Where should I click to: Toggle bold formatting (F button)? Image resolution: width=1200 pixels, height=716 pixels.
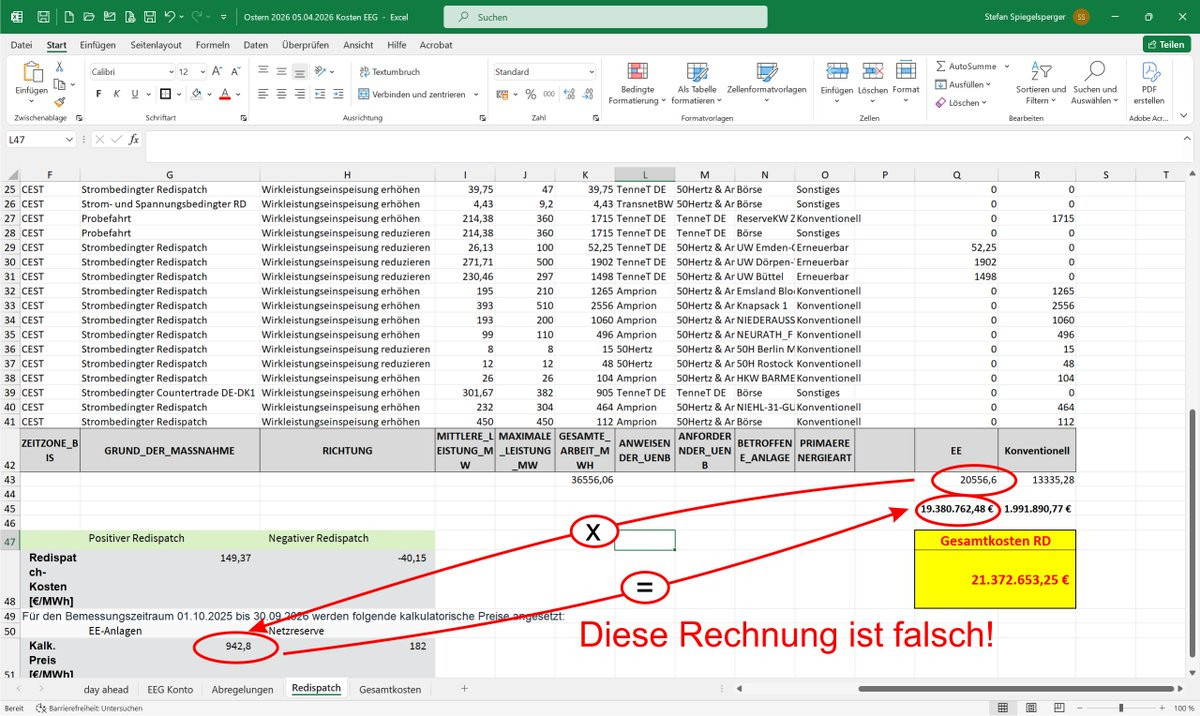point(99,94)
